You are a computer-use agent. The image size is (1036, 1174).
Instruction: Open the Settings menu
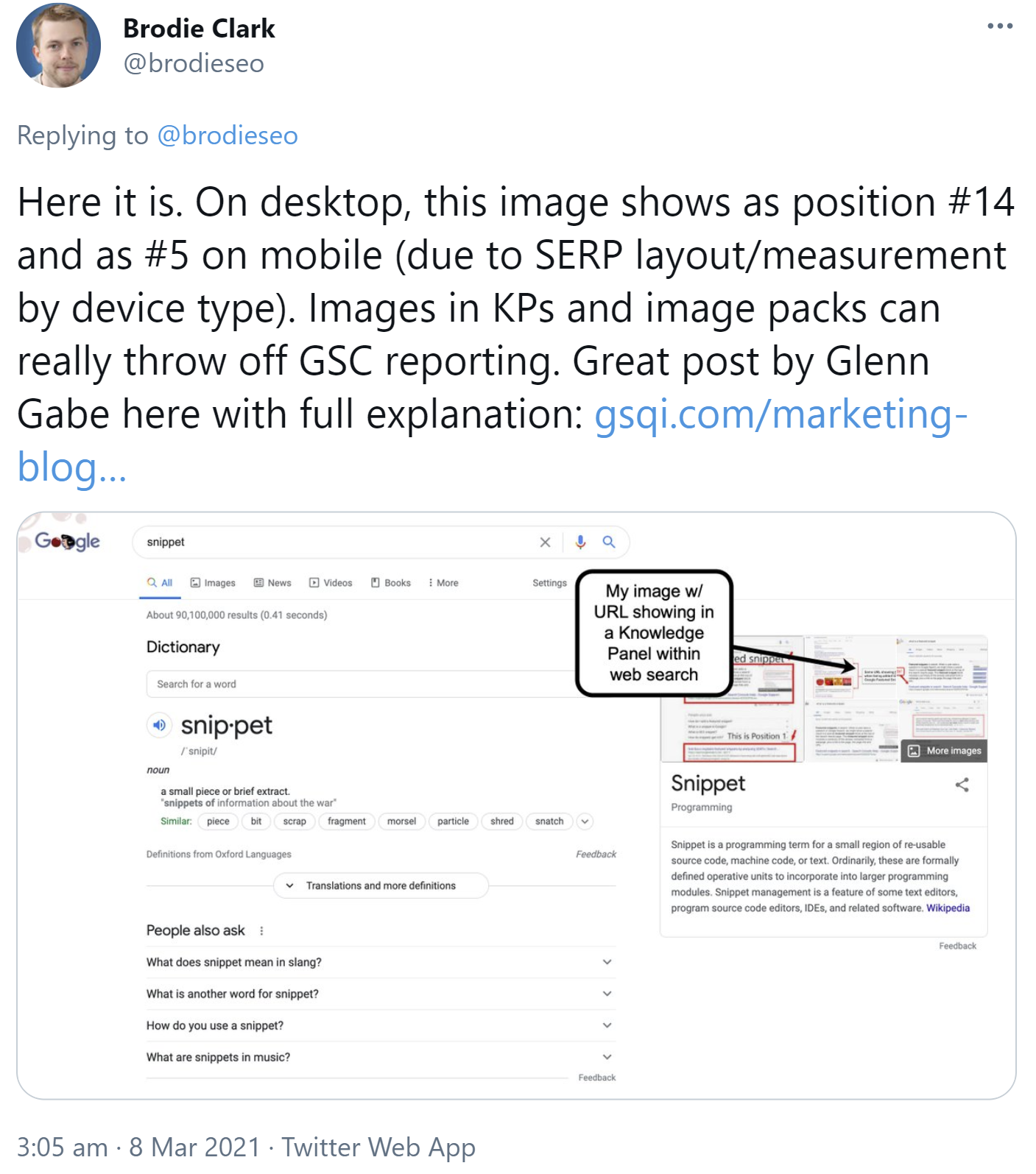coord(549,582)
